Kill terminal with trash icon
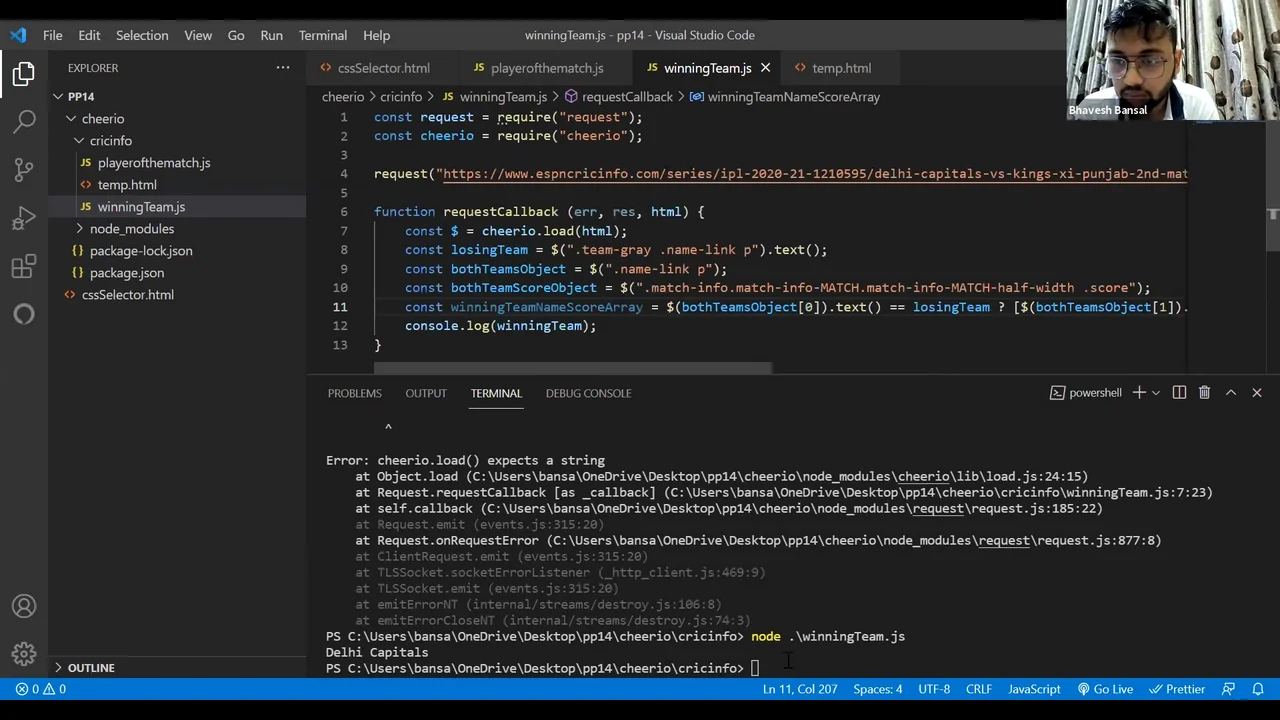The image size is (1280, 720). coord(1204,393)
